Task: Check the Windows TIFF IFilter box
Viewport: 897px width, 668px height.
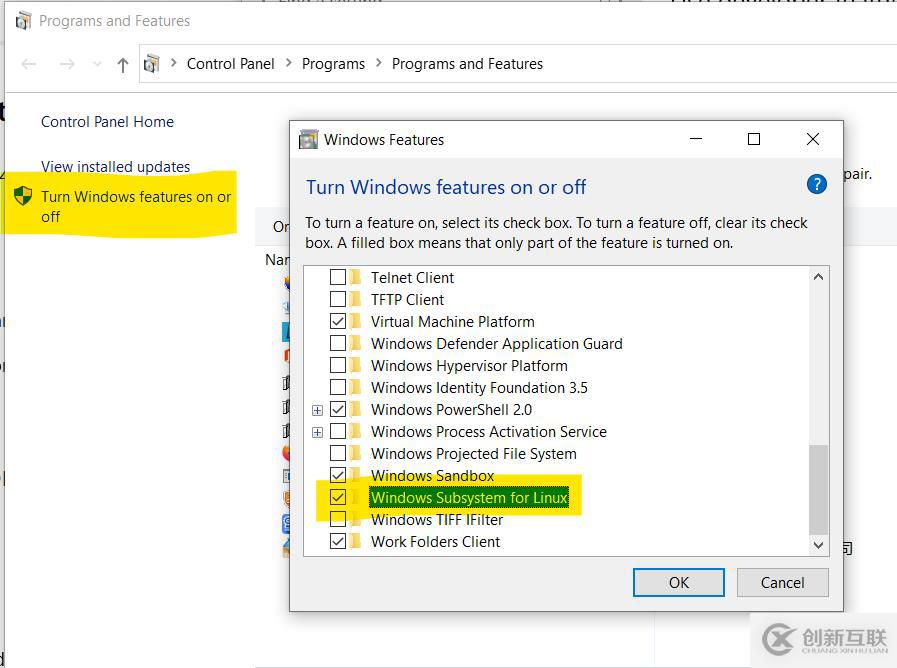Action: [x=338, y=519]
